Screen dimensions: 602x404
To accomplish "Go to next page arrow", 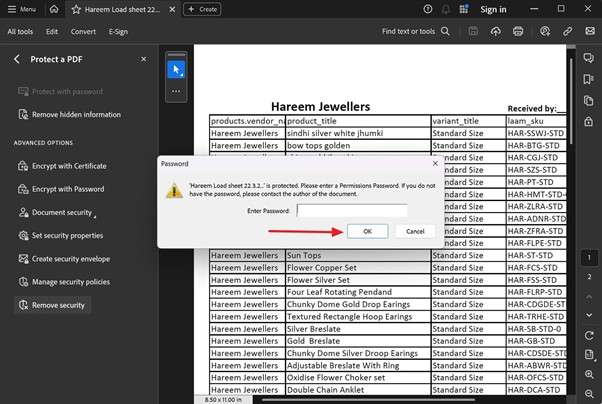I will 589,315.
